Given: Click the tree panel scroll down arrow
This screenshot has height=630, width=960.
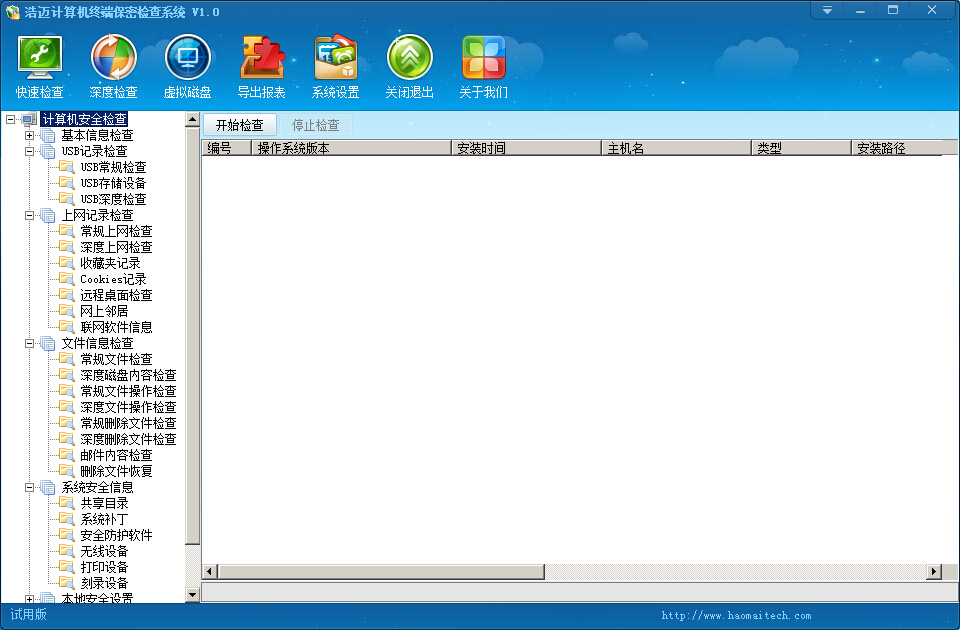Looking at the screenshot, I should [x=192, y=594].
